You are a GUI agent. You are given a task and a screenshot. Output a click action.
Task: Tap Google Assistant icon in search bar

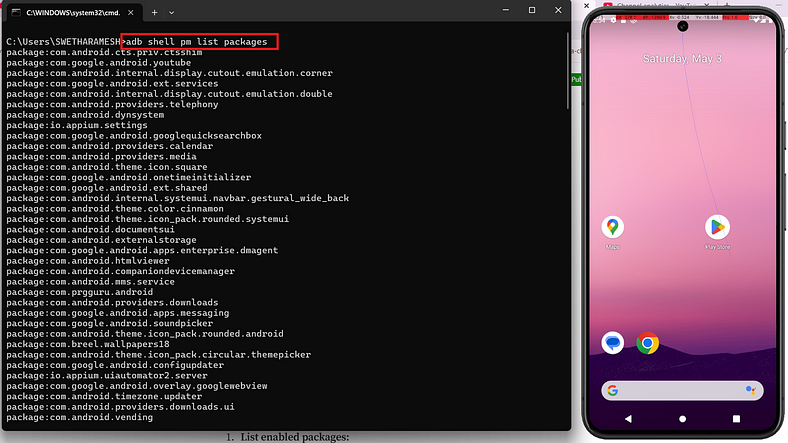point(751,390)
